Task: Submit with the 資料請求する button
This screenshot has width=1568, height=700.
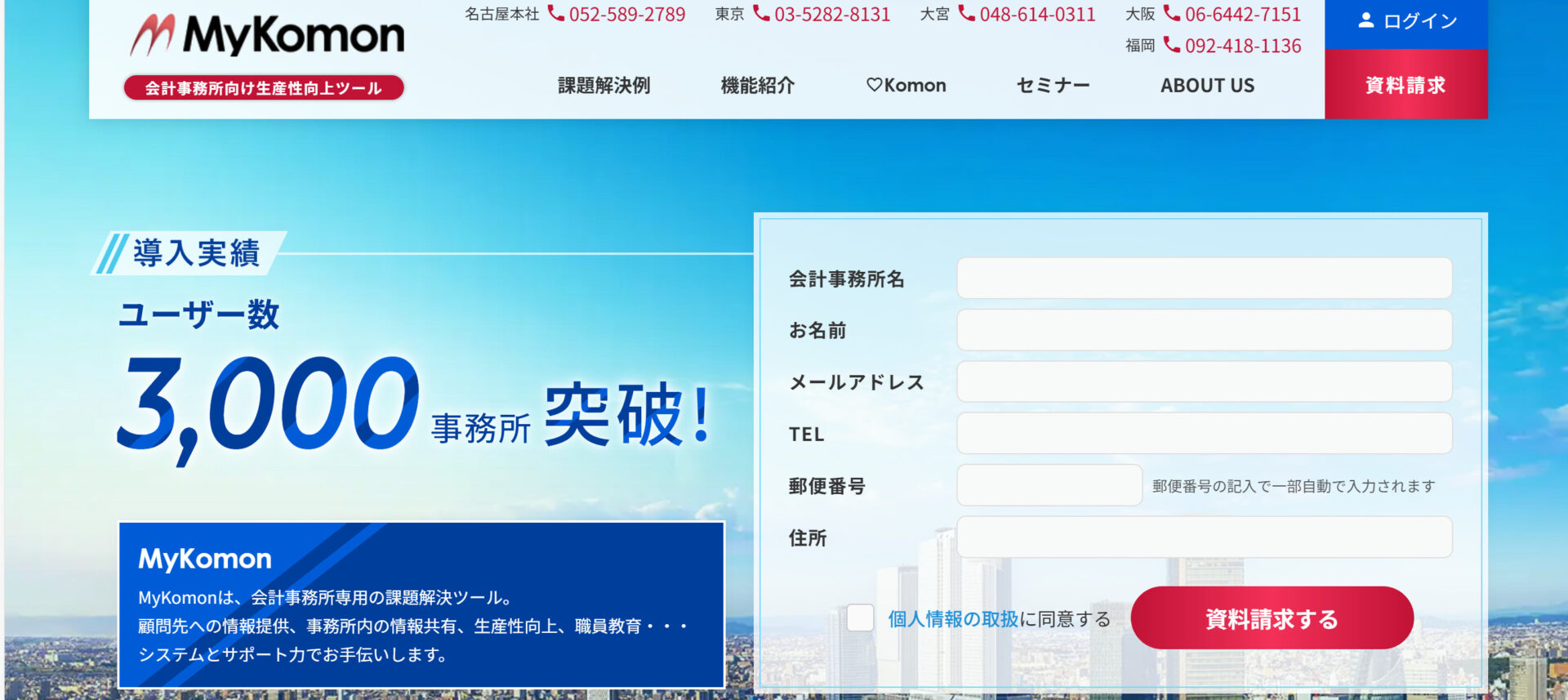Action: [x=1272, y=618]
